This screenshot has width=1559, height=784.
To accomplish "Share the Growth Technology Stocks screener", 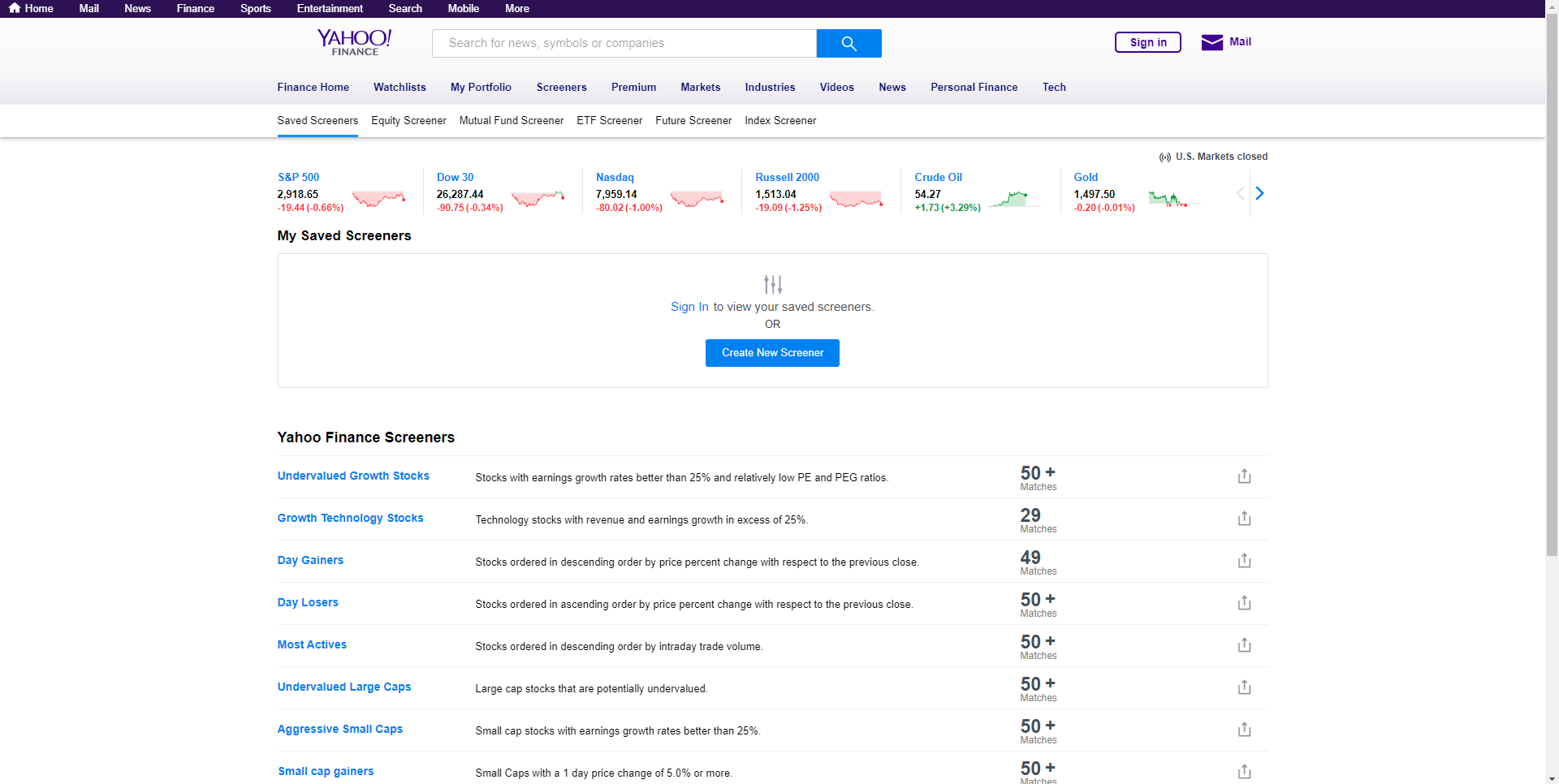I will click(1244, 519).
